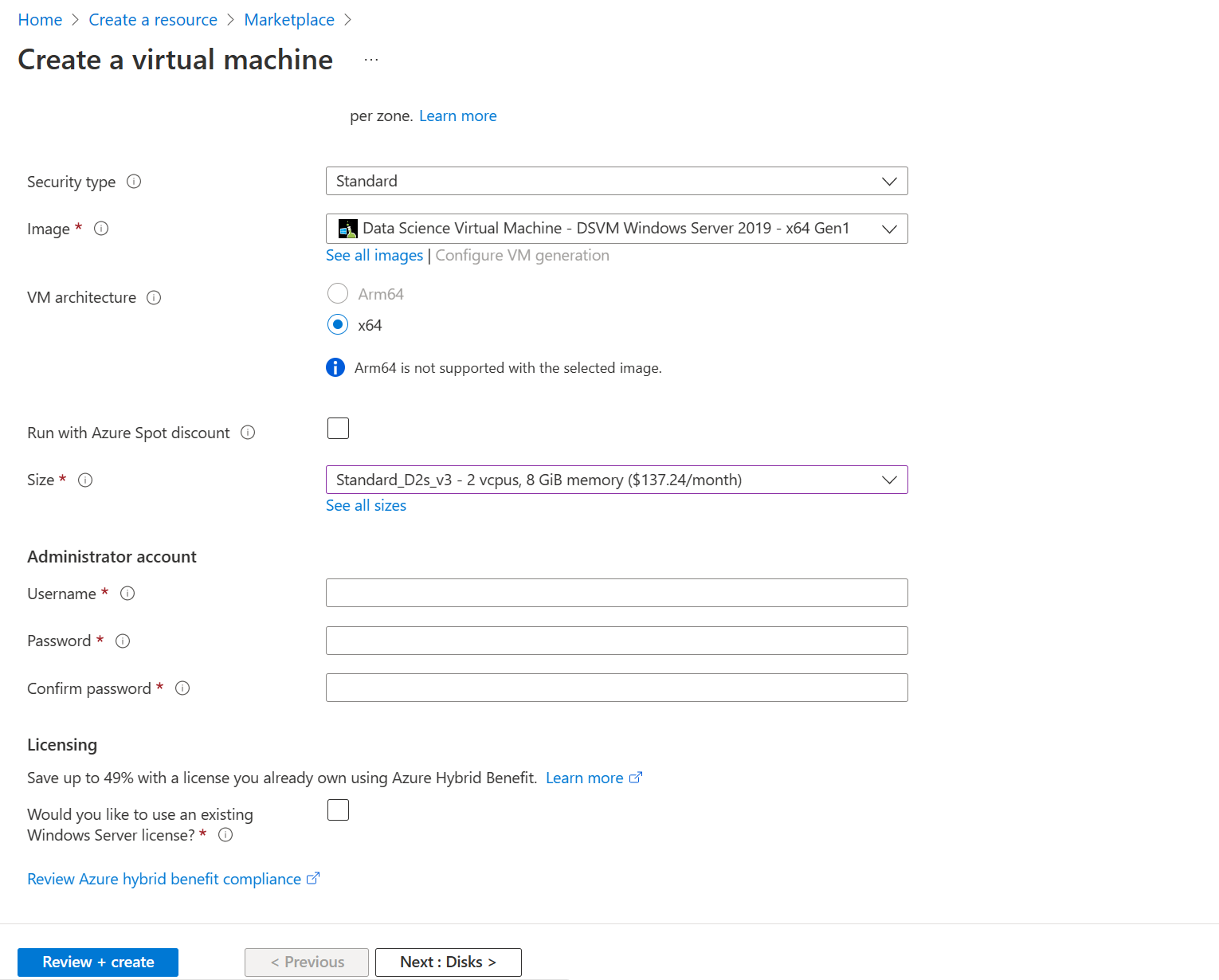Click the Password info icon
The image size is (1219, 980).
123,641
